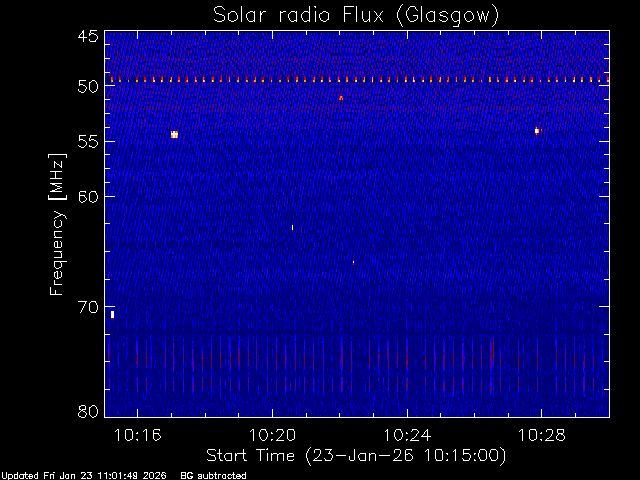Click the "10:28" time tick label

point(542,435)
